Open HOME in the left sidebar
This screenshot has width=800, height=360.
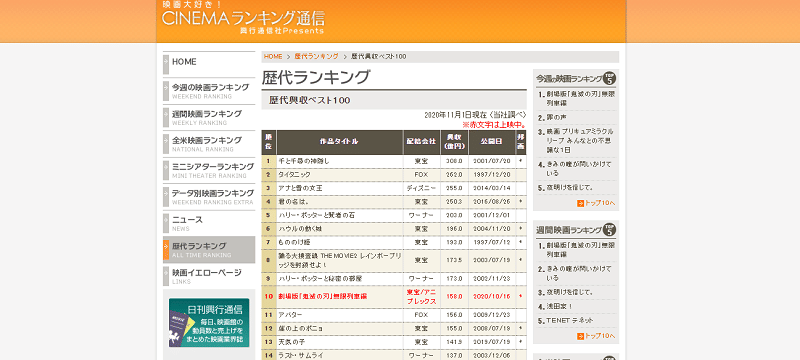pos(209,64)
